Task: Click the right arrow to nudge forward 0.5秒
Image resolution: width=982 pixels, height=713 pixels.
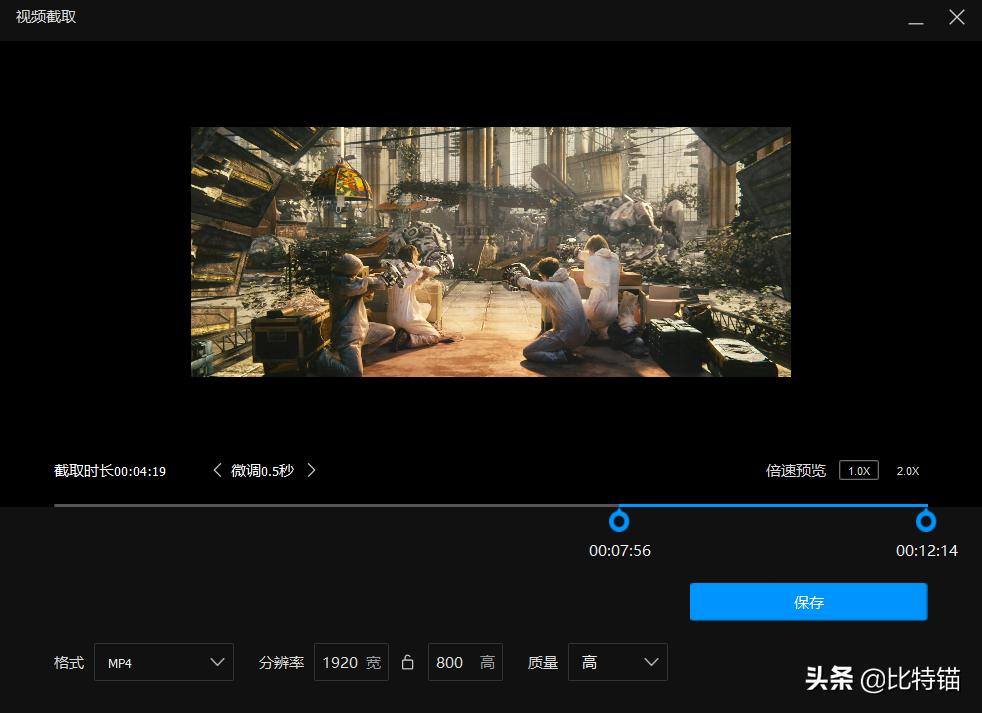Action: [311, 470]
